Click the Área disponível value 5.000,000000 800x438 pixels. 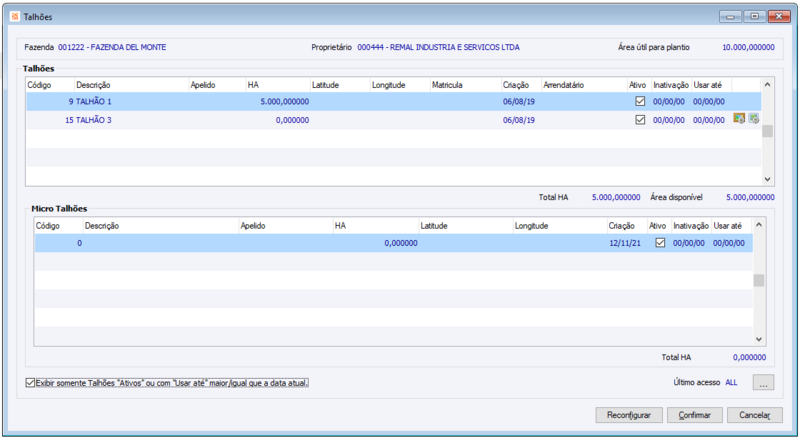[750, 197]
